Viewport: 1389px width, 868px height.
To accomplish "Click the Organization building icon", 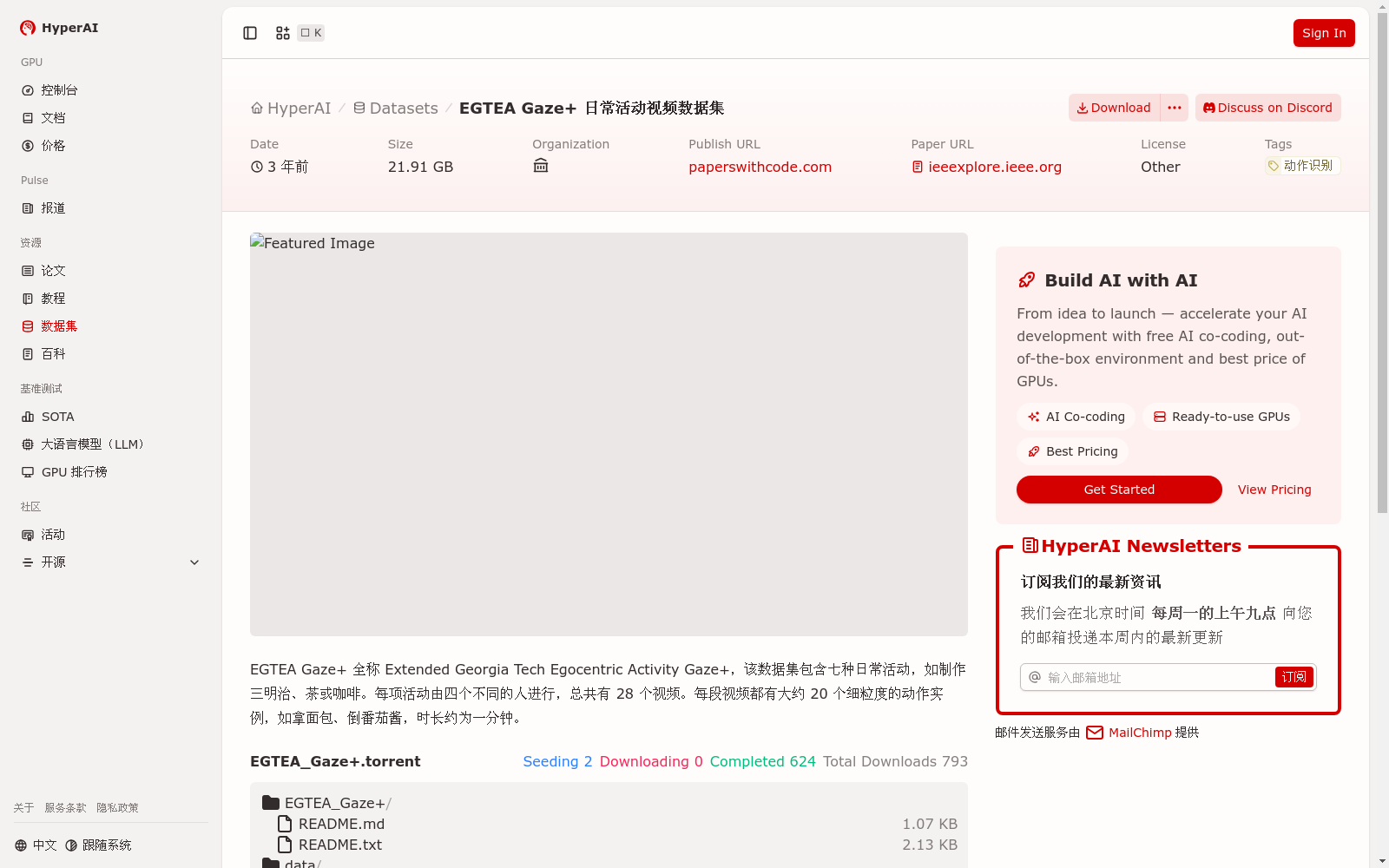I will [x=541, y=166].
